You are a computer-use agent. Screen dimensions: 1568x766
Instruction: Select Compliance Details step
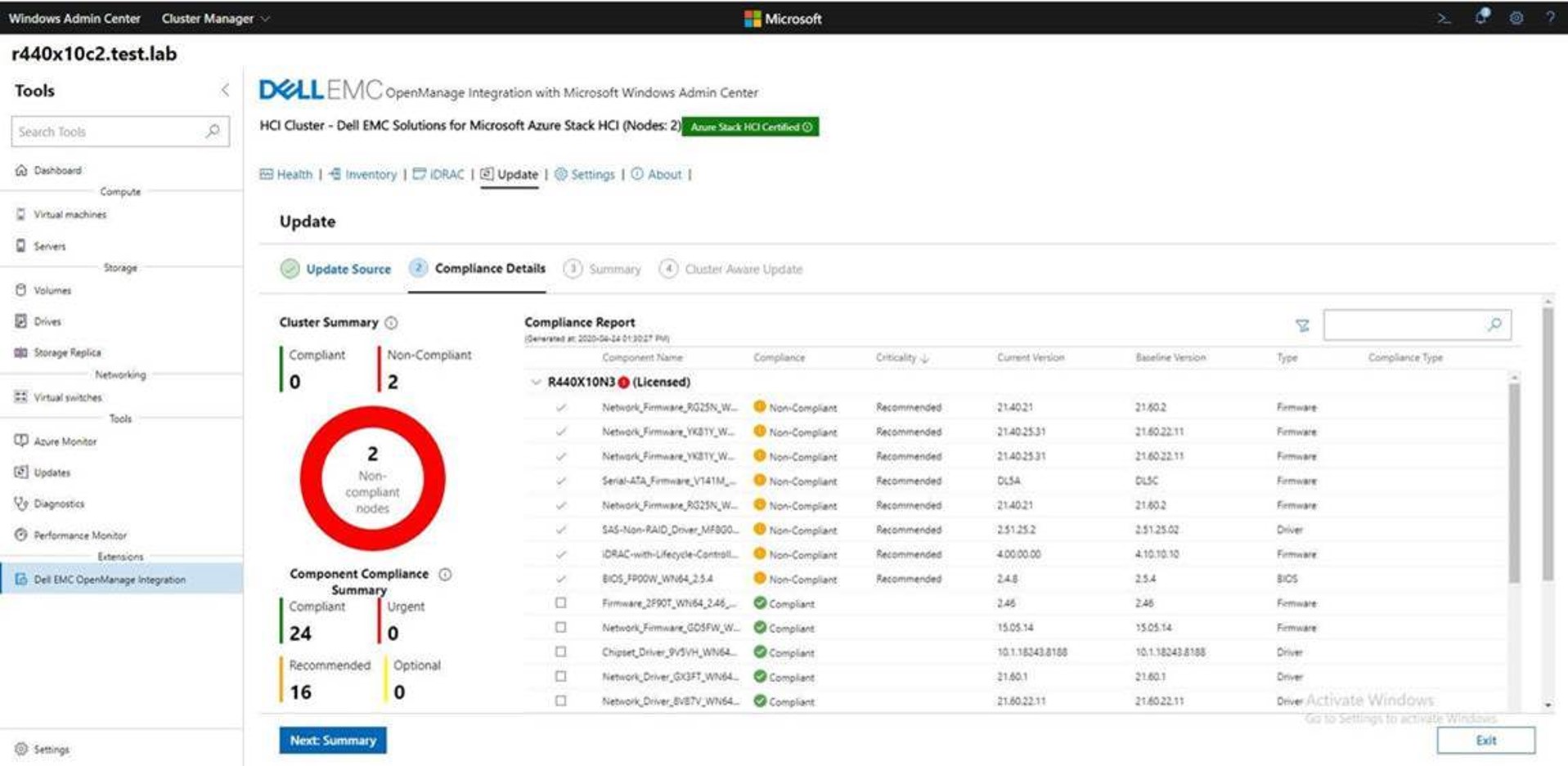coord(478,268)
